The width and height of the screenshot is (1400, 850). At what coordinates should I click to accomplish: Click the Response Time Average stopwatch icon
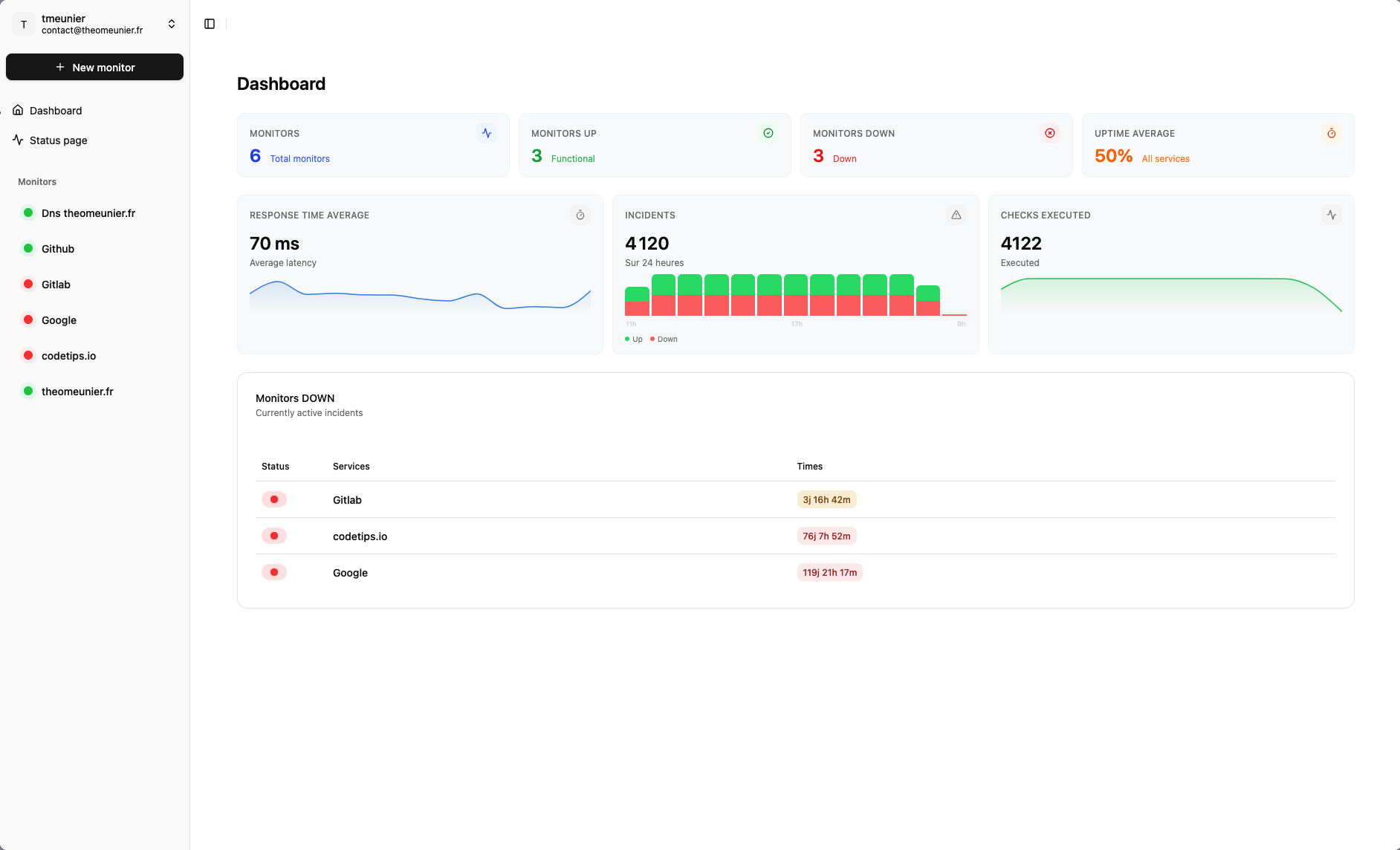[x=580, y=215]
